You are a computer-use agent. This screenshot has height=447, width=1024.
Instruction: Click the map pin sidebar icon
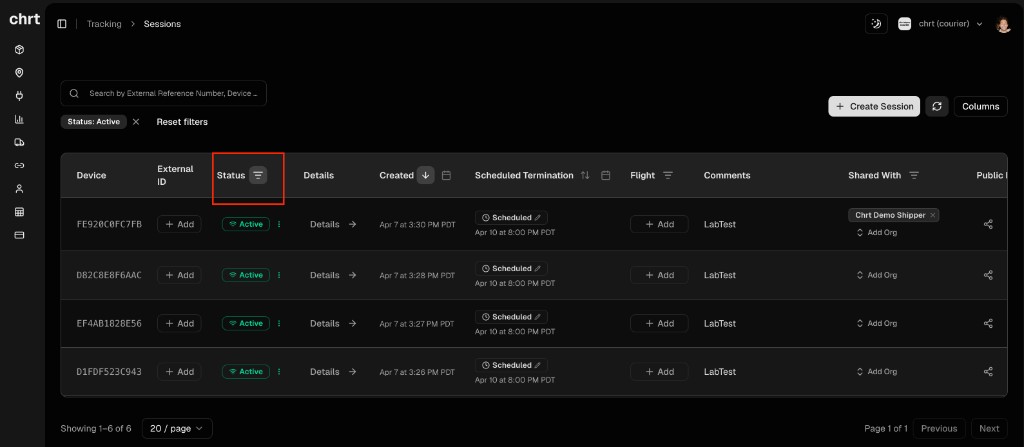19,73
